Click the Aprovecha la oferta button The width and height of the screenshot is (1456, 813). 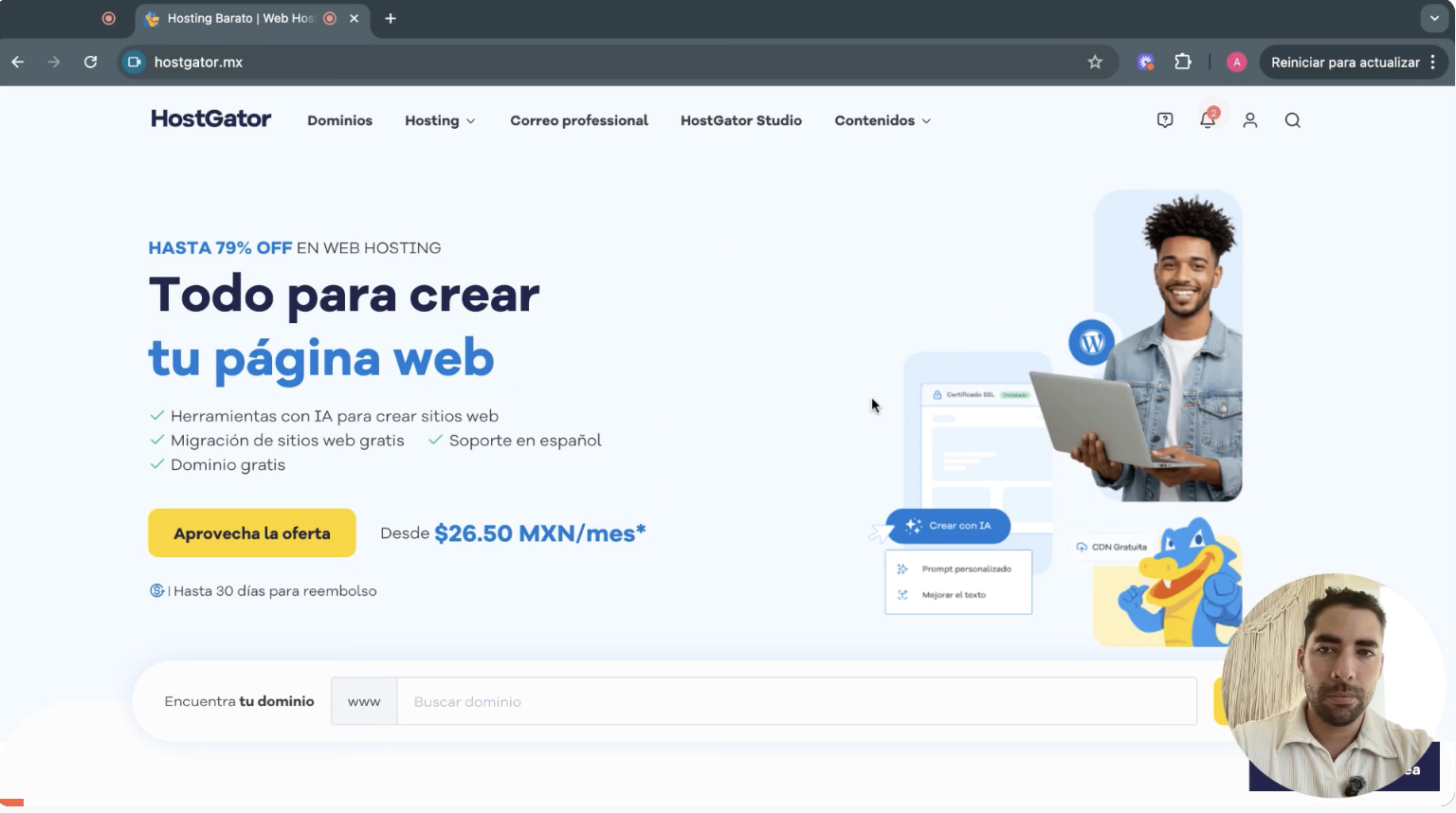[x=252, y=533]
